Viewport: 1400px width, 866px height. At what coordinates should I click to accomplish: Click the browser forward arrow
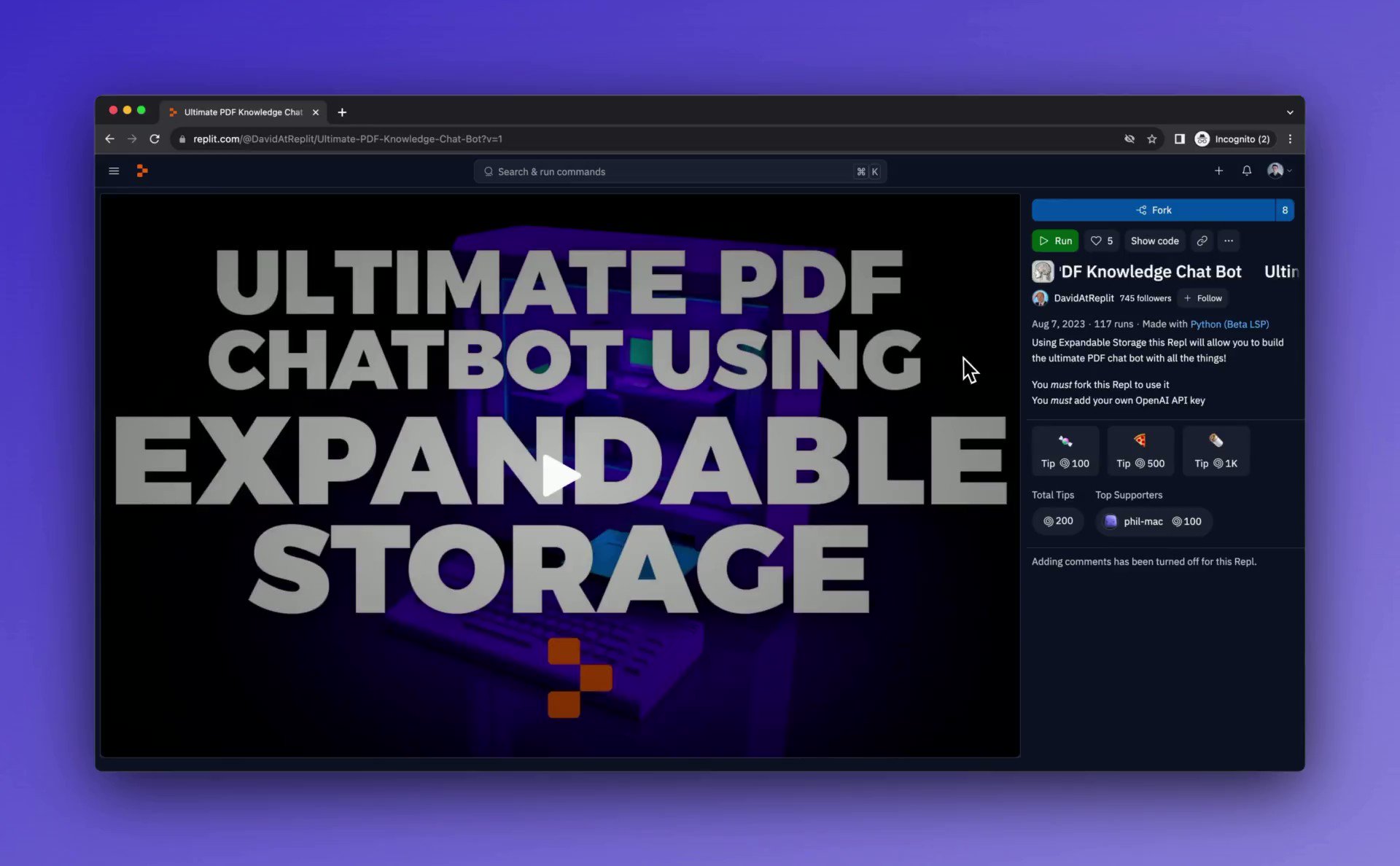tap(132, 139)
